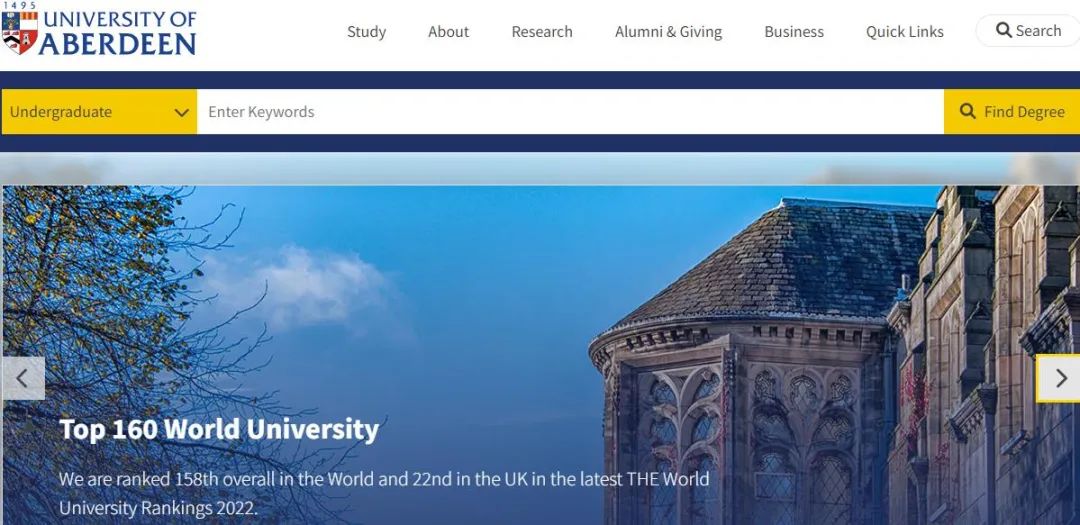Open the Study menu
Image resolution: width=1080 pixels, height=525 pixels.
pyautogui.click(x=366, y=32)
